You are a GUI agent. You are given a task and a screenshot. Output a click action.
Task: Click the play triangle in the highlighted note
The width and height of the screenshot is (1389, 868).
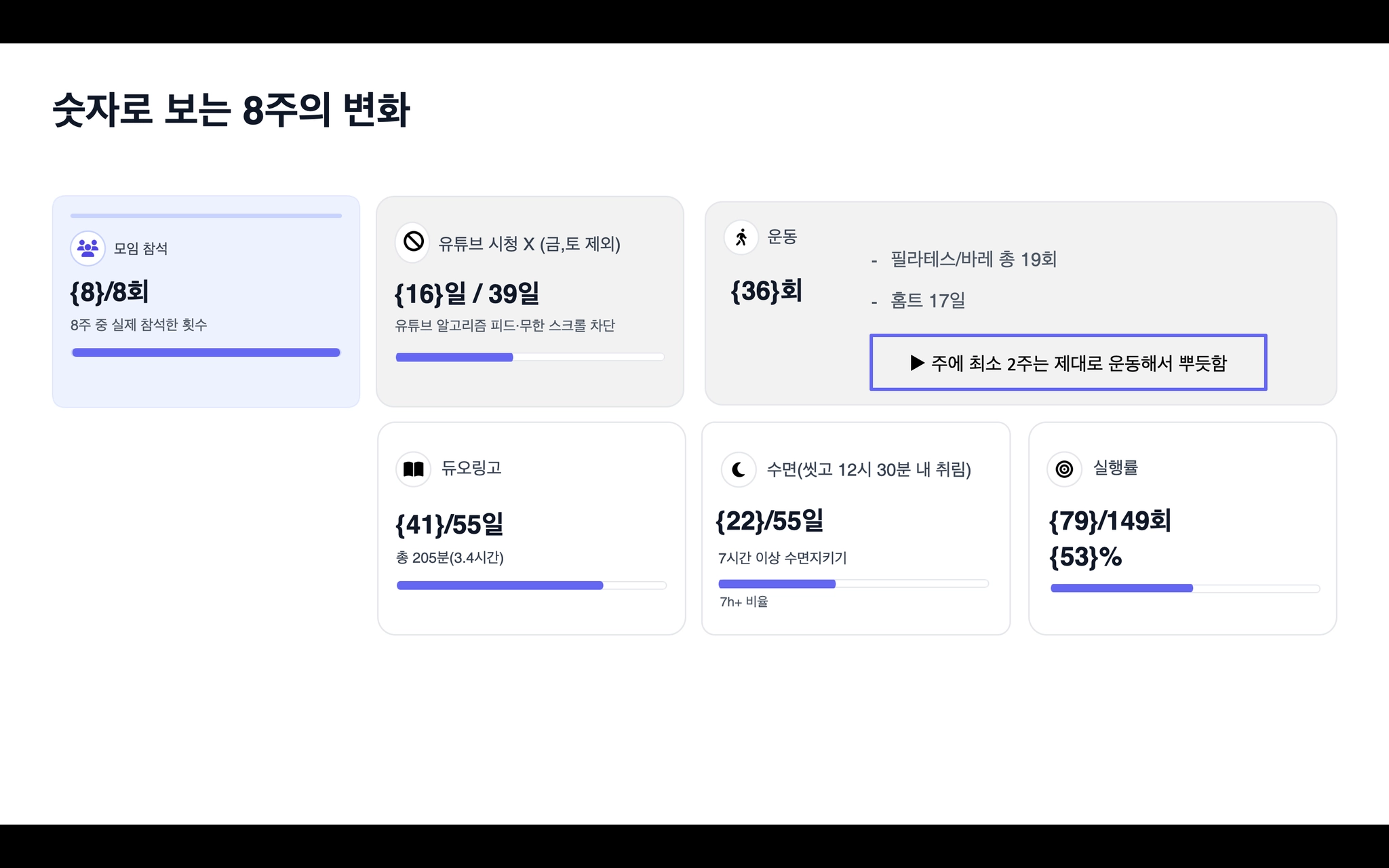917,363
